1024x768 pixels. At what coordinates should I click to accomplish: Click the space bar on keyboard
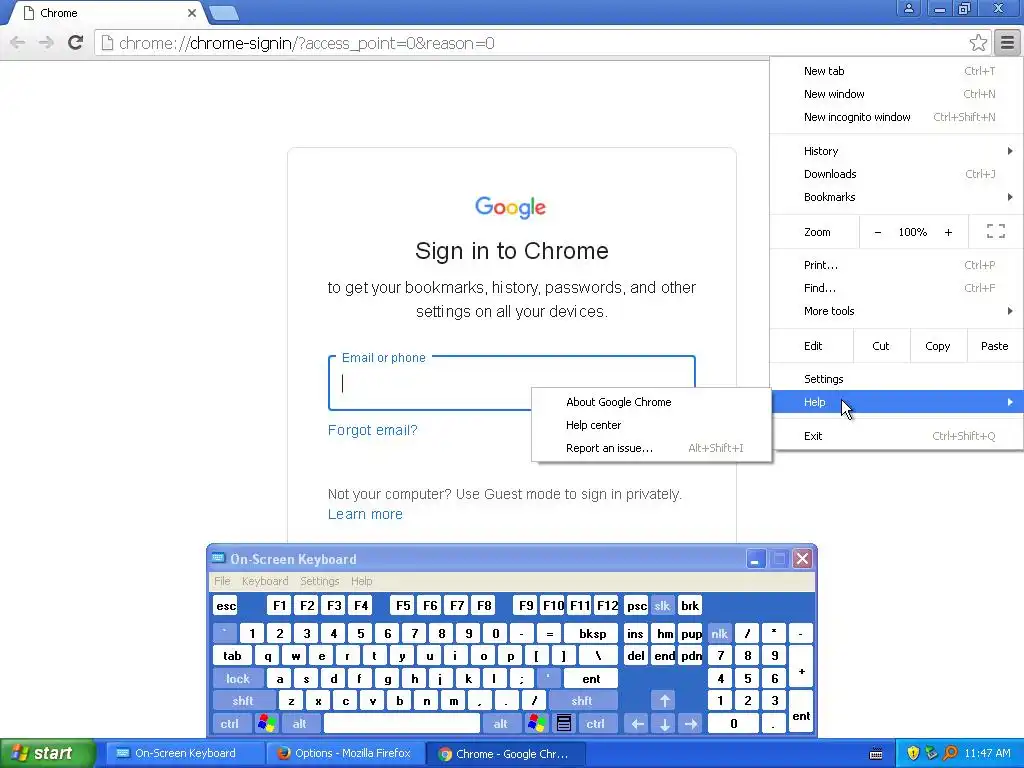[x=402, y=723]
